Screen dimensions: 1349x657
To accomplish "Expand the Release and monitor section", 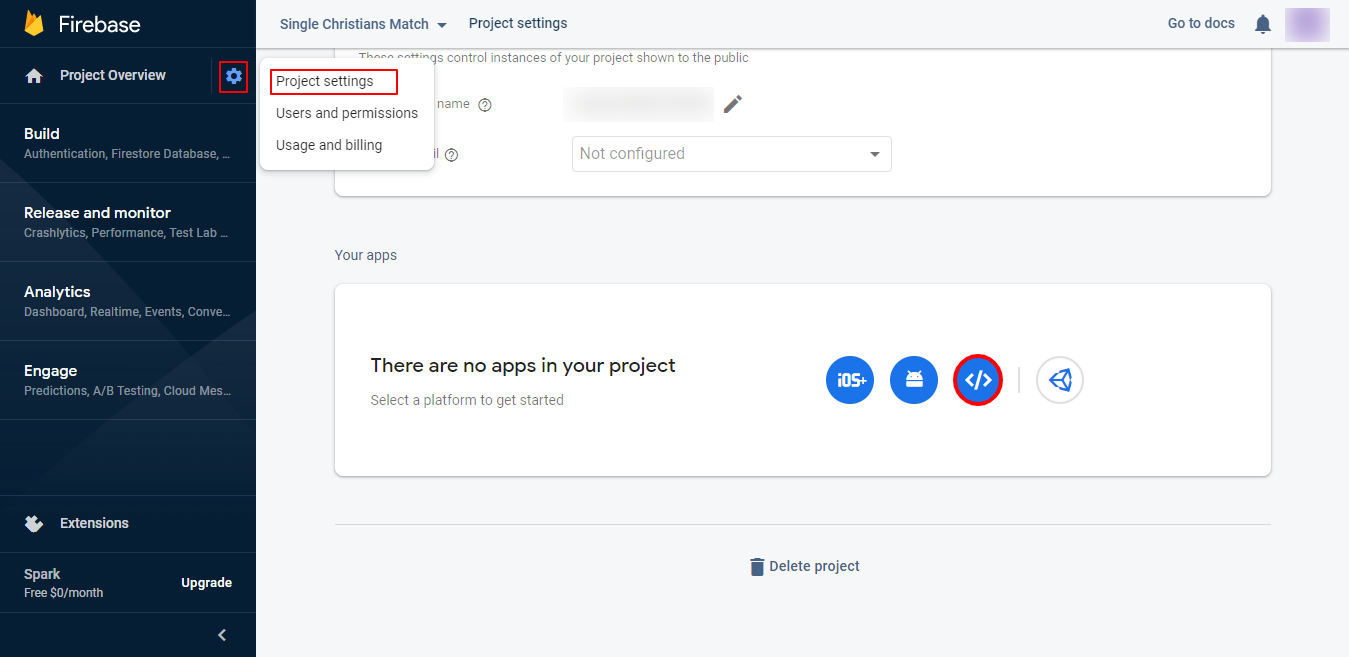I will coord(128,222).
